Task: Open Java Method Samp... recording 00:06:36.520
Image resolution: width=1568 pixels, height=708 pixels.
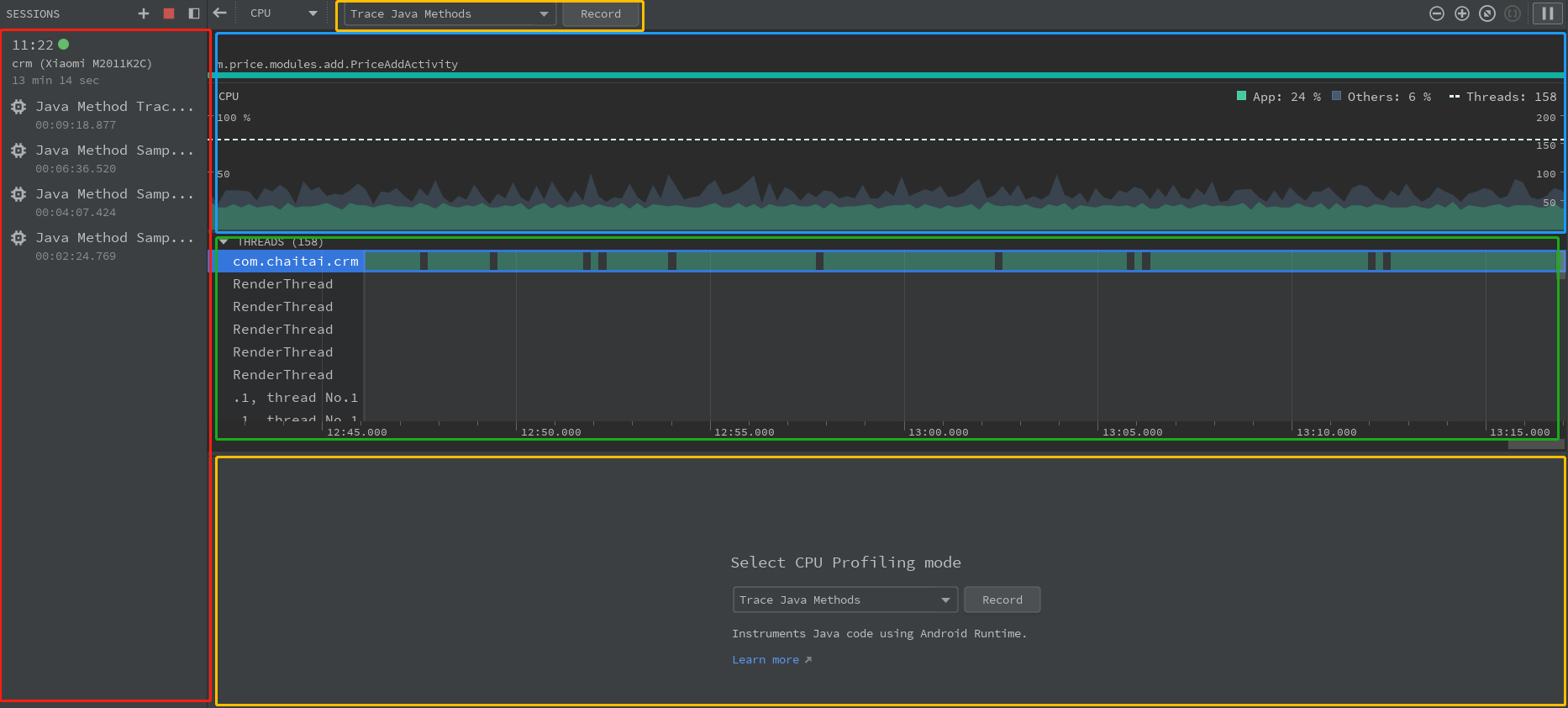Action: pyautogui.click(x=104, y=159)
